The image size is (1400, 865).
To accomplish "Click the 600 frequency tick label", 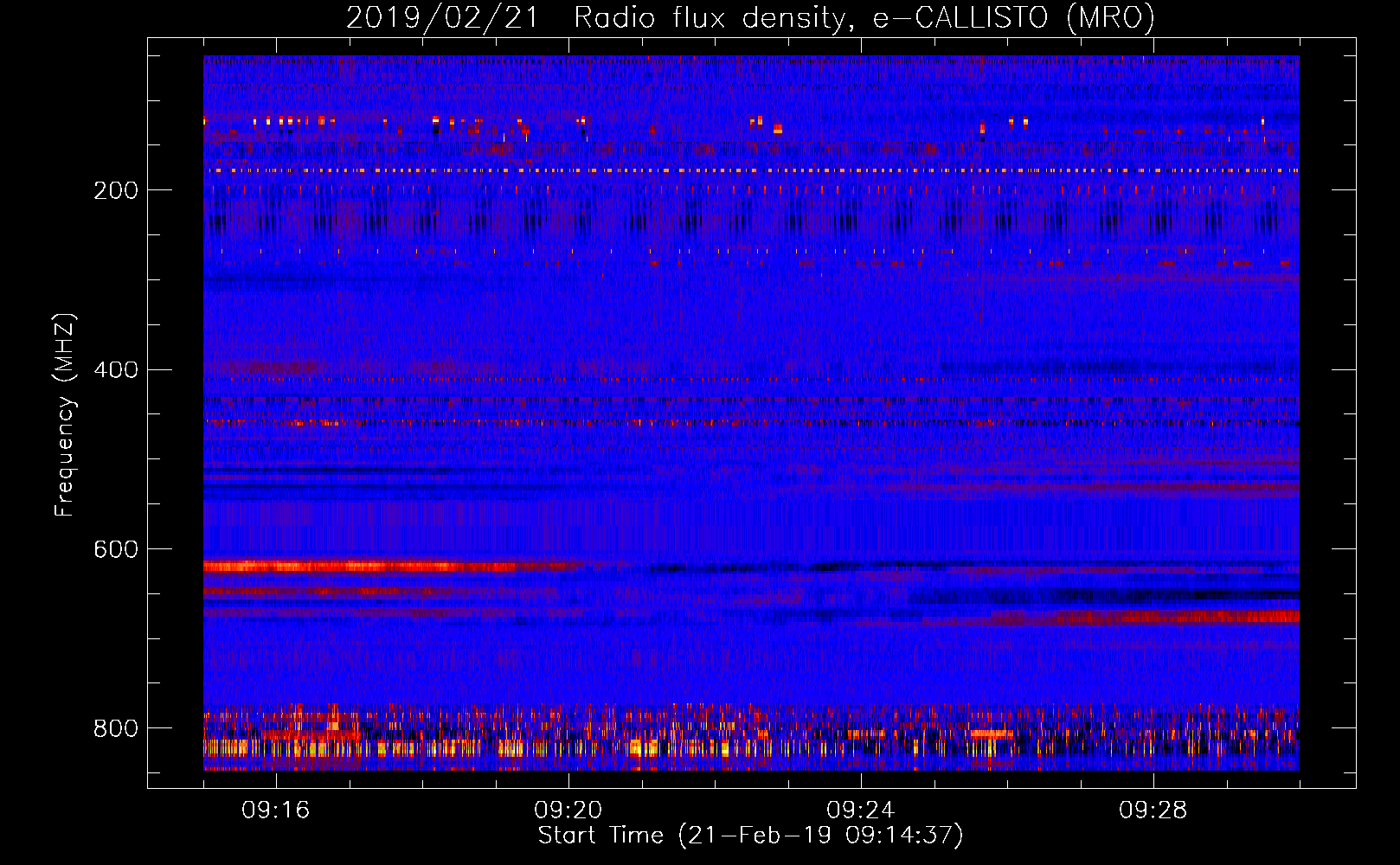I will coord(116,549).
